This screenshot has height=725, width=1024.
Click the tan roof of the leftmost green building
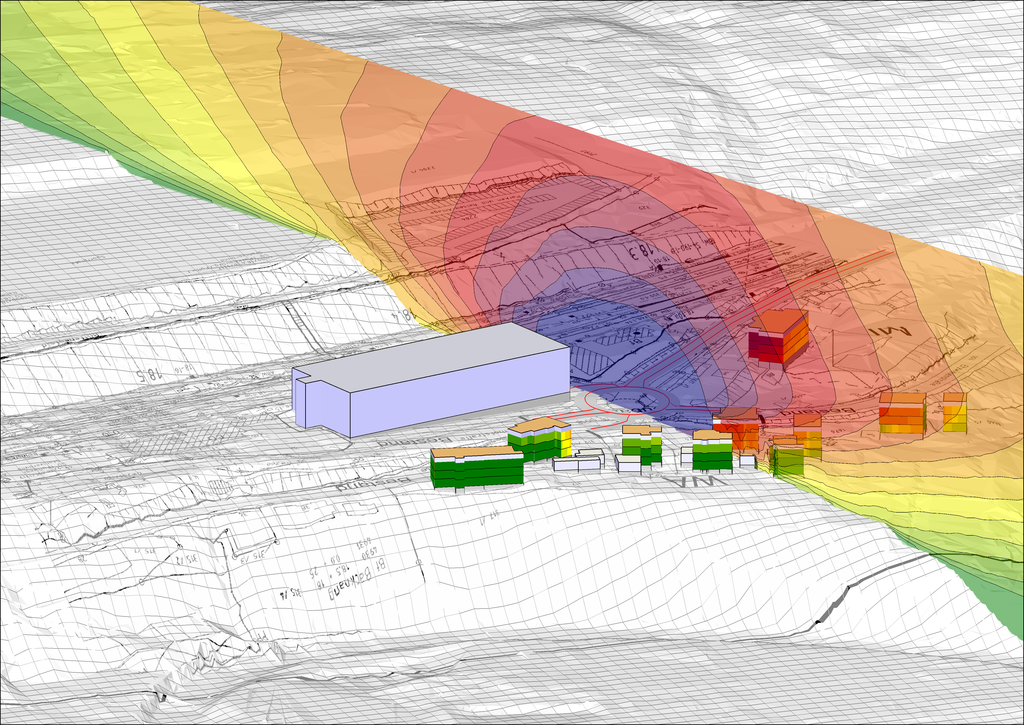coord(476,452)
